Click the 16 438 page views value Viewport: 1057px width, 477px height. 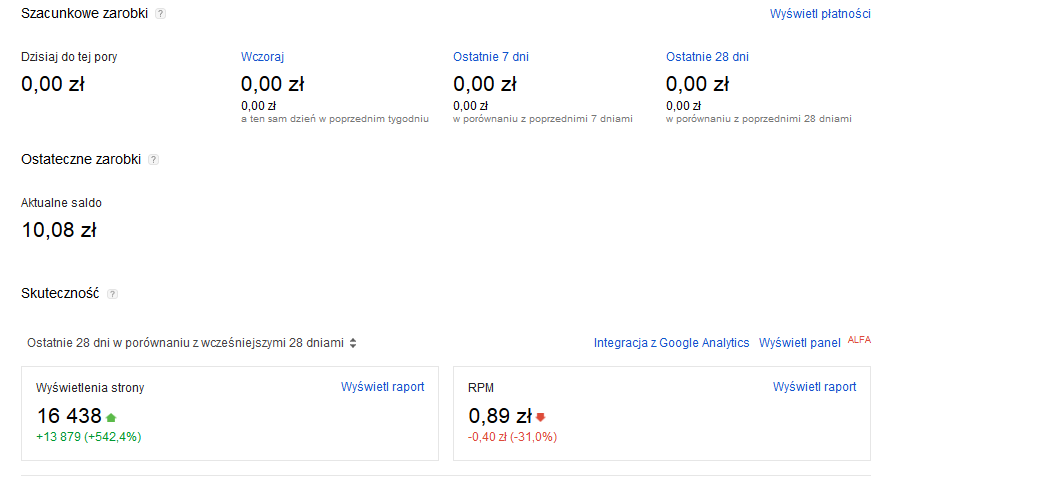tap(69, 416)
